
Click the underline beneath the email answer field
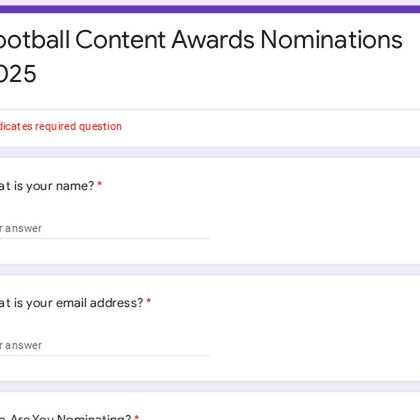[105, 355]
